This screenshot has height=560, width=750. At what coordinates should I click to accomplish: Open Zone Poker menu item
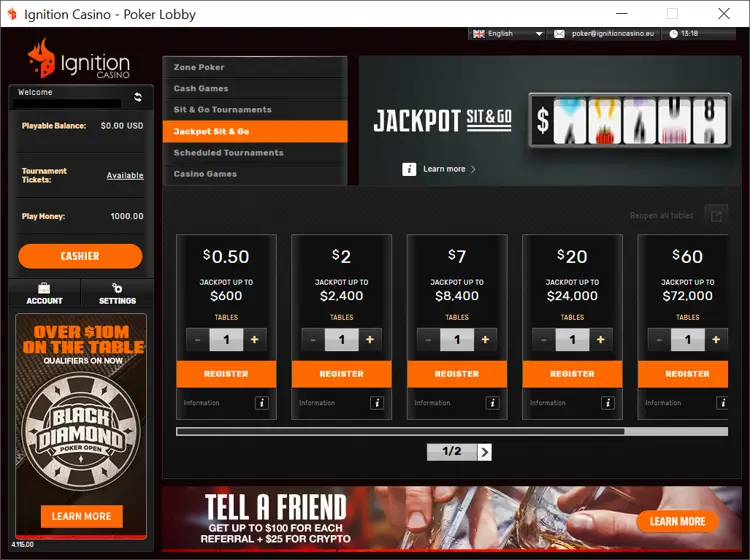[255, 67]
